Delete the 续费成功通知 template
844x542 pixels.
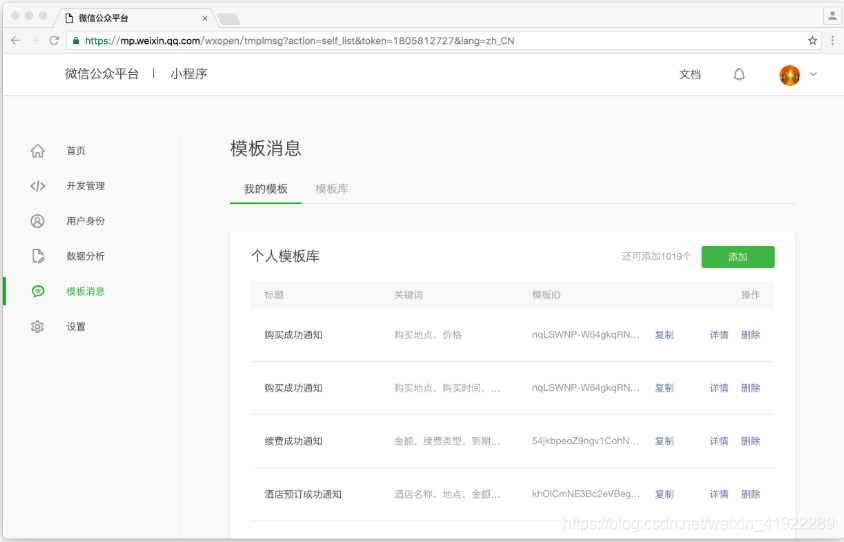750,441
